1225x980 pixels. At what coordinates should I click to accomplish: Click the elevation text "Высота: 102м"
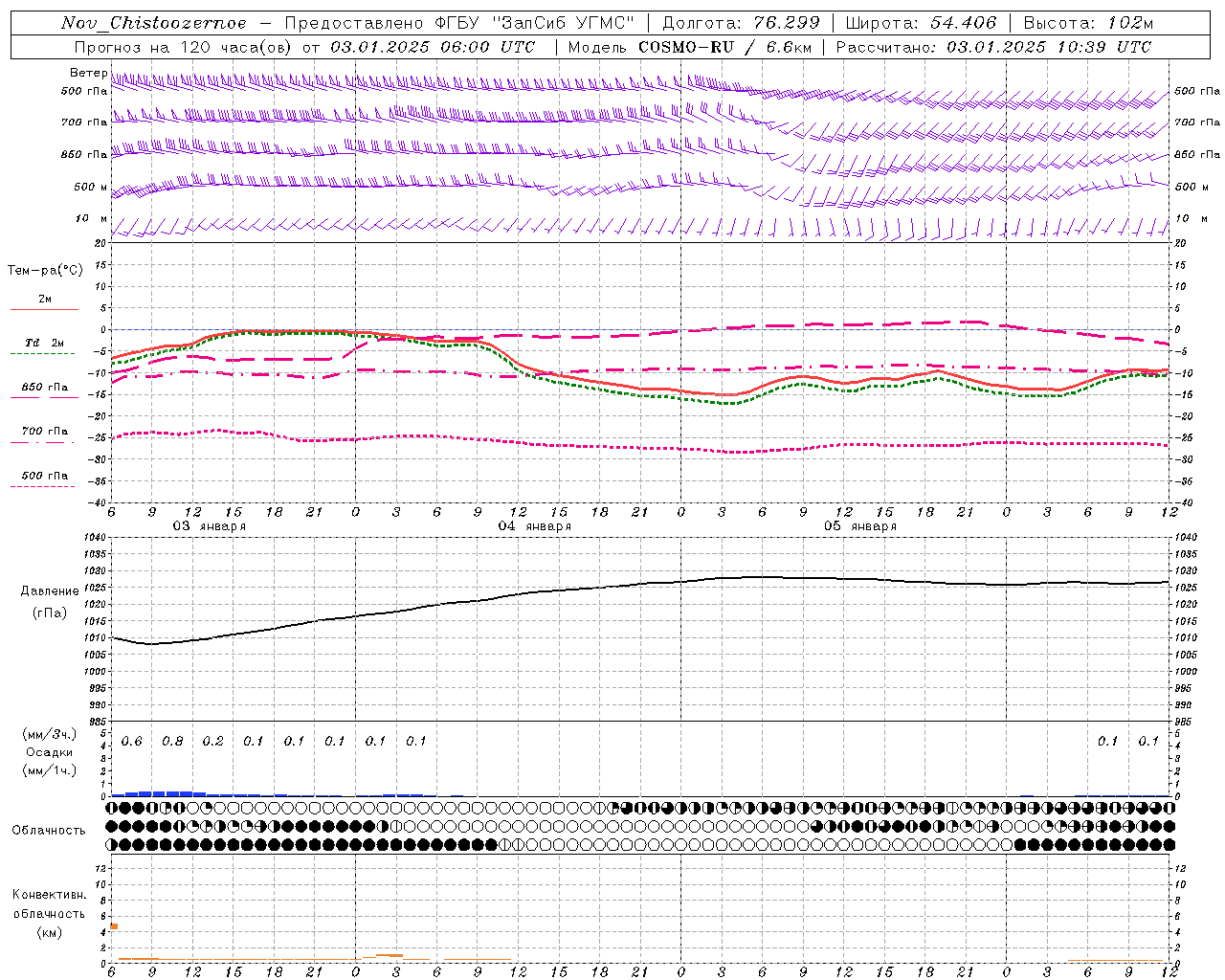1088,23
